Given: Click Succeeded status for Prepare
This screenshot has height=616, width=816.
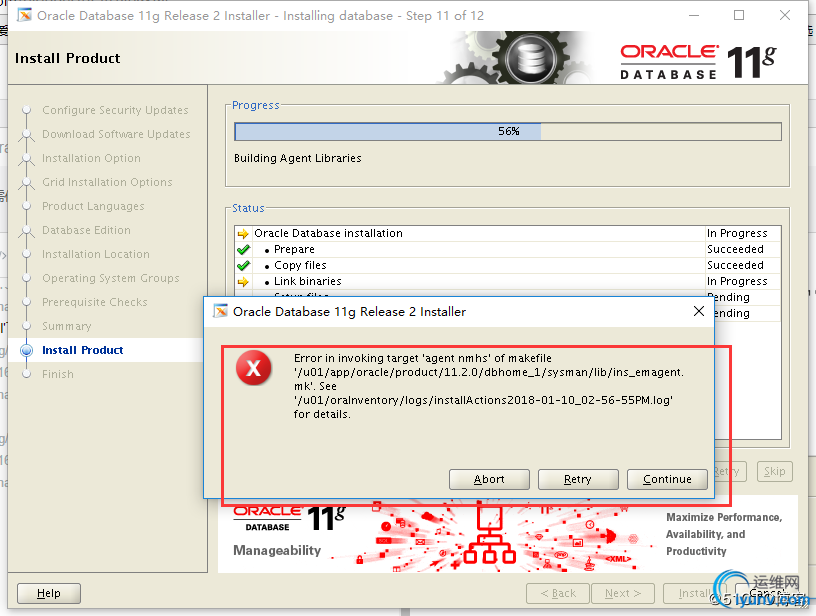Looking at the screenshot, I should (735, 249).
